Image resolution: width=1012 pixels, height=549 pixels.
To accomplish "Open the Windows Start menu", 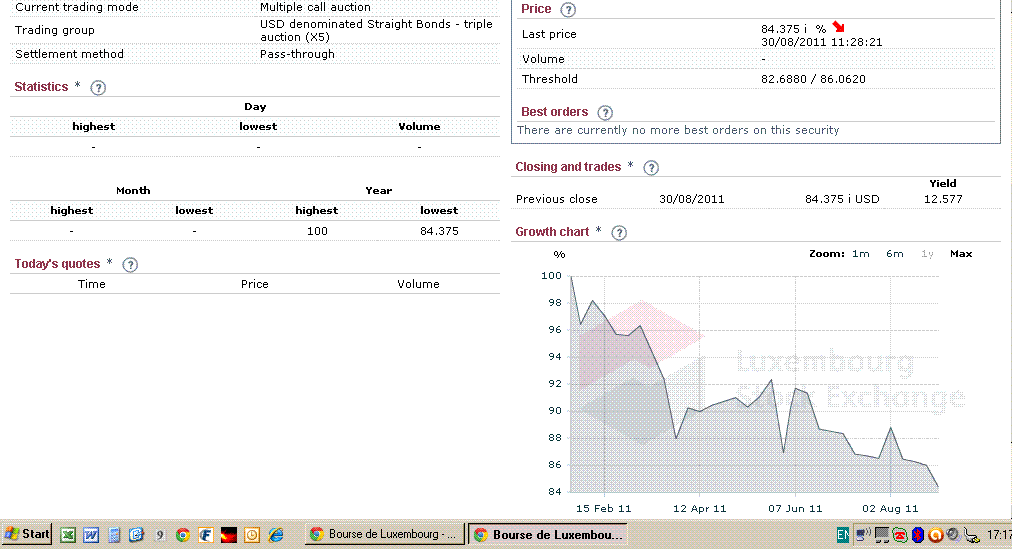I will click(x=27, y=534).
